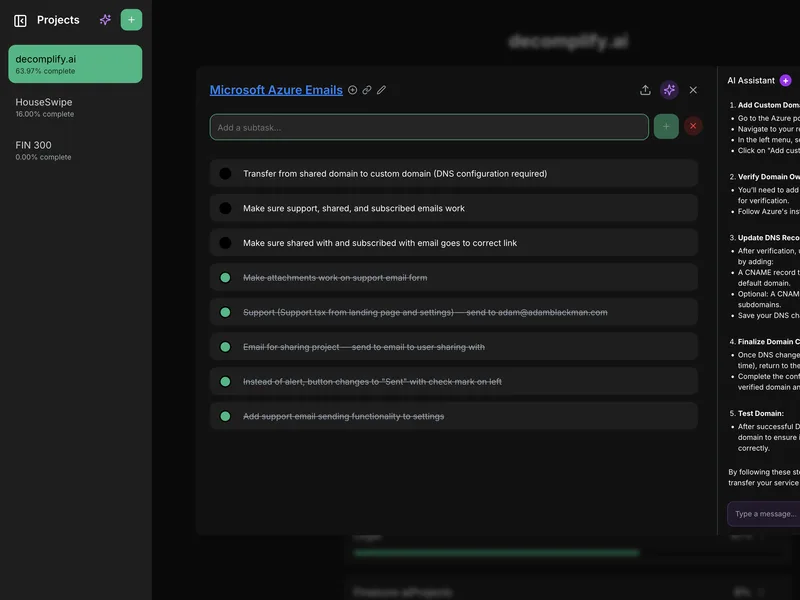800x600 pixels.
Task: Check off Make sure support, shared, subscribed emails work
Action: pos(225,208)
